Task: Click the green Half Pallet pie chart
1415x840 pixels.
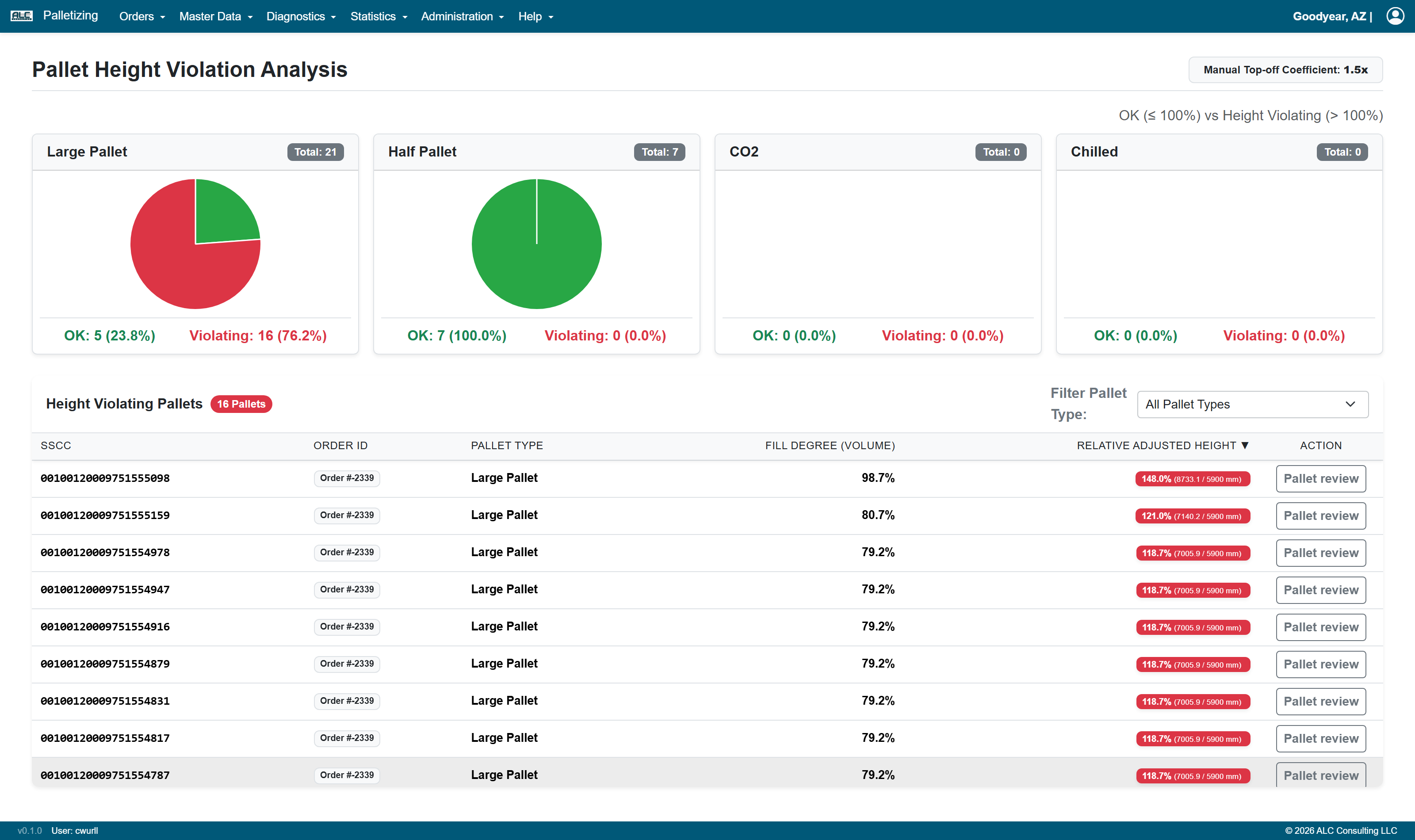Action: 536,244
